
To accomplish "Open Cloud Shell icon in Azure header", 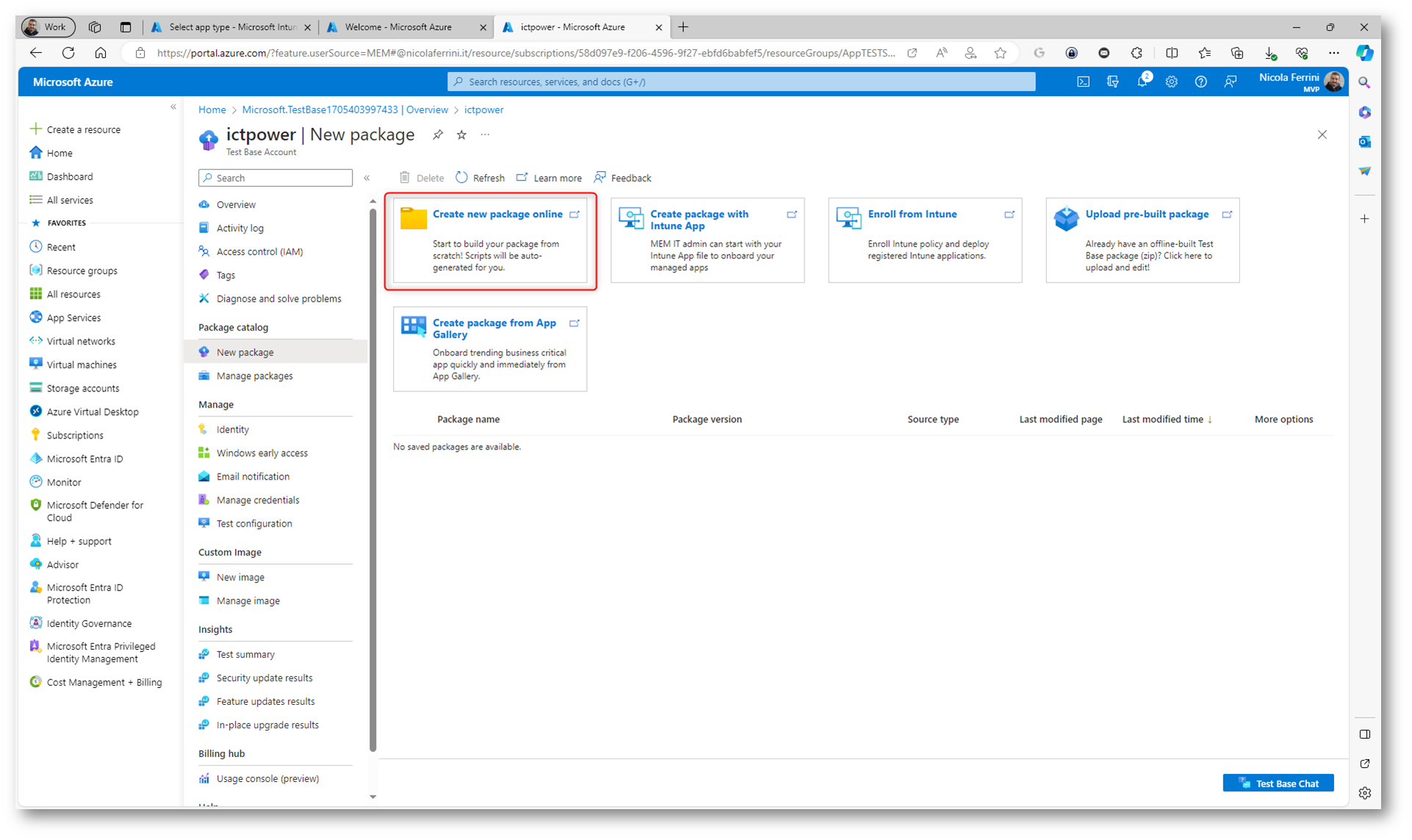I will (1083, 82).
